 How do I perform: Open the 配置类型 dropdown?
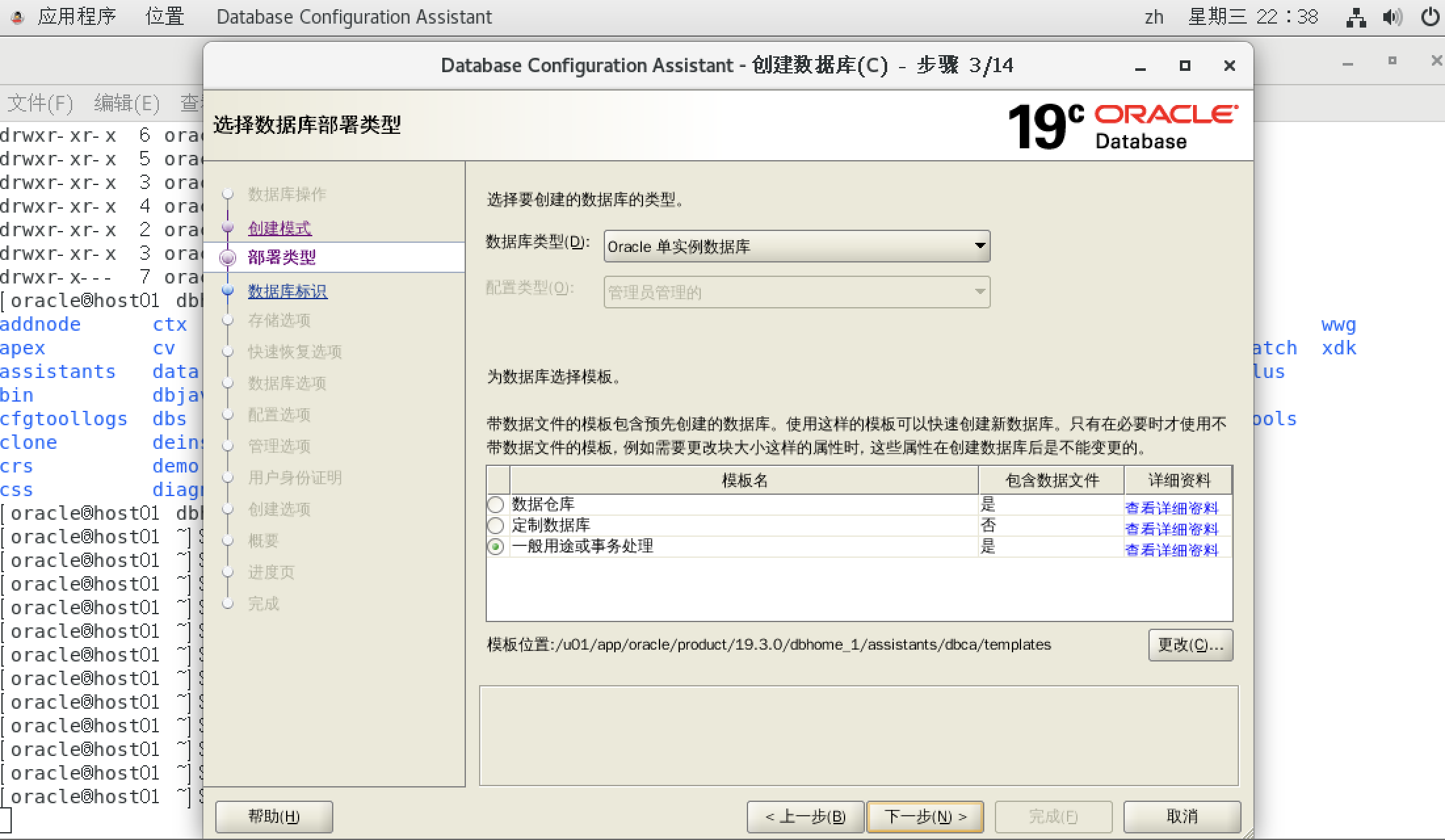(978, 292)
